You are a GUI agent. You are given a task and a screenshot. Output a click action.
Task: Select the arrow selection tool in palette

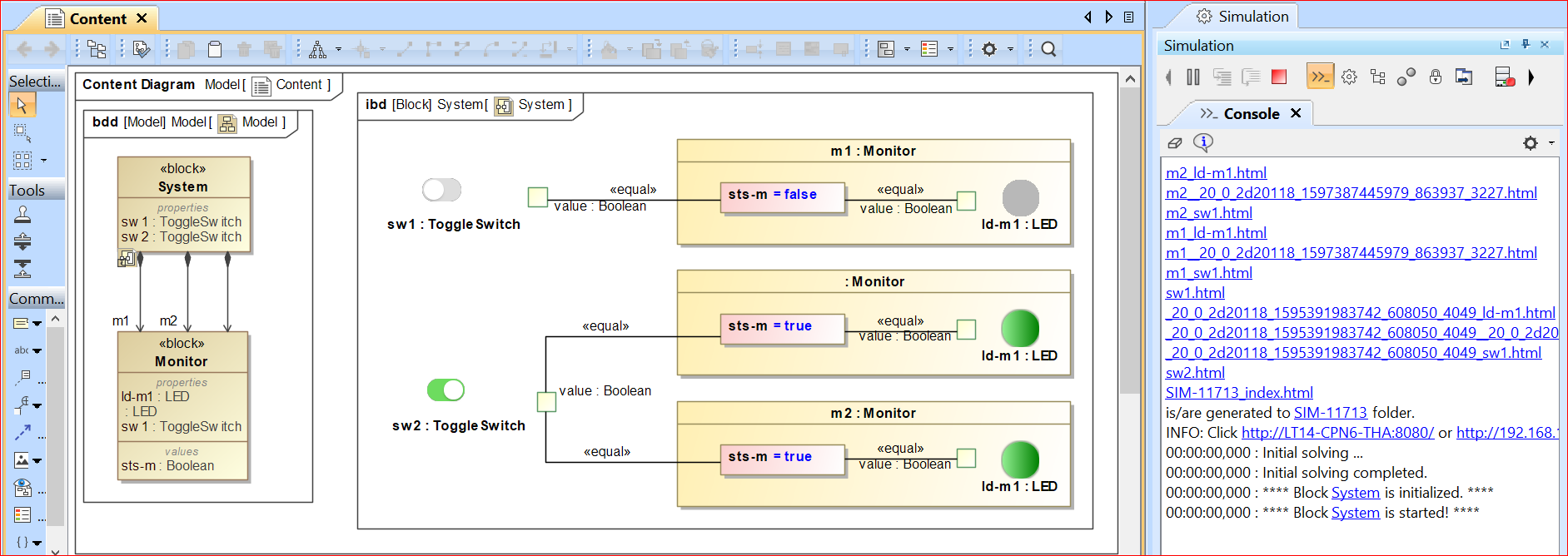(22, 104)
